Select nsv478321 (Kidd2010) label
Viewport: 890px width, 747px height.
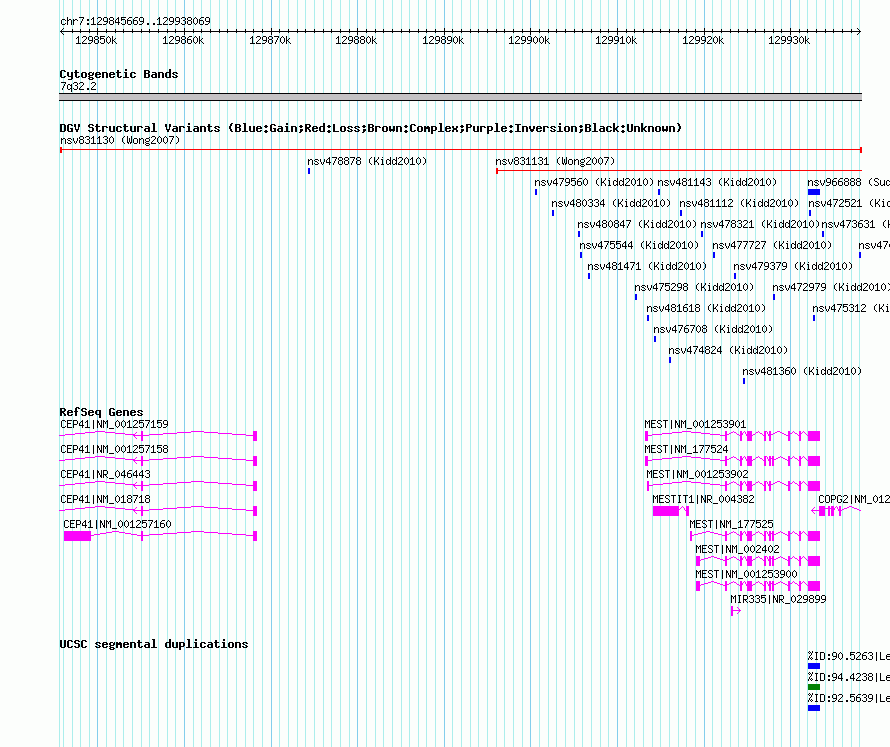(760, 224)
